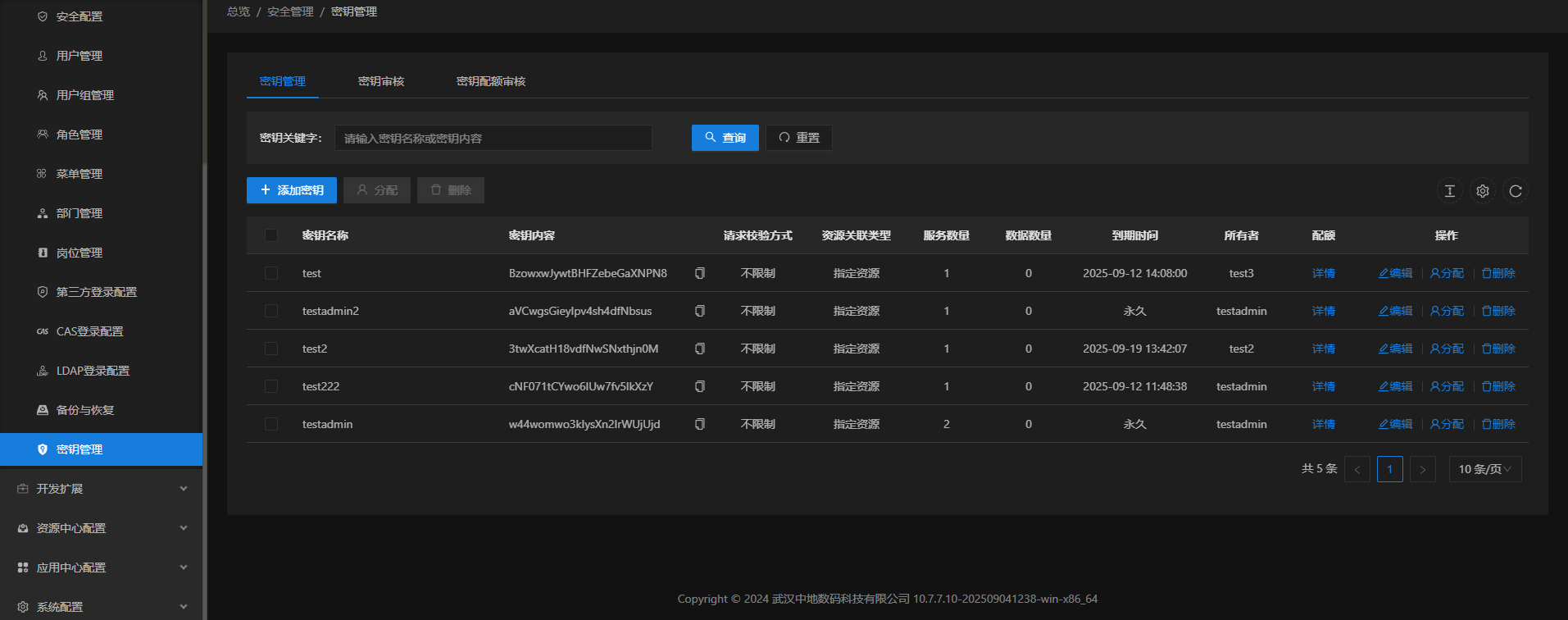Copy the test2 row key content

pyautogui.click(x=700, y=349)
